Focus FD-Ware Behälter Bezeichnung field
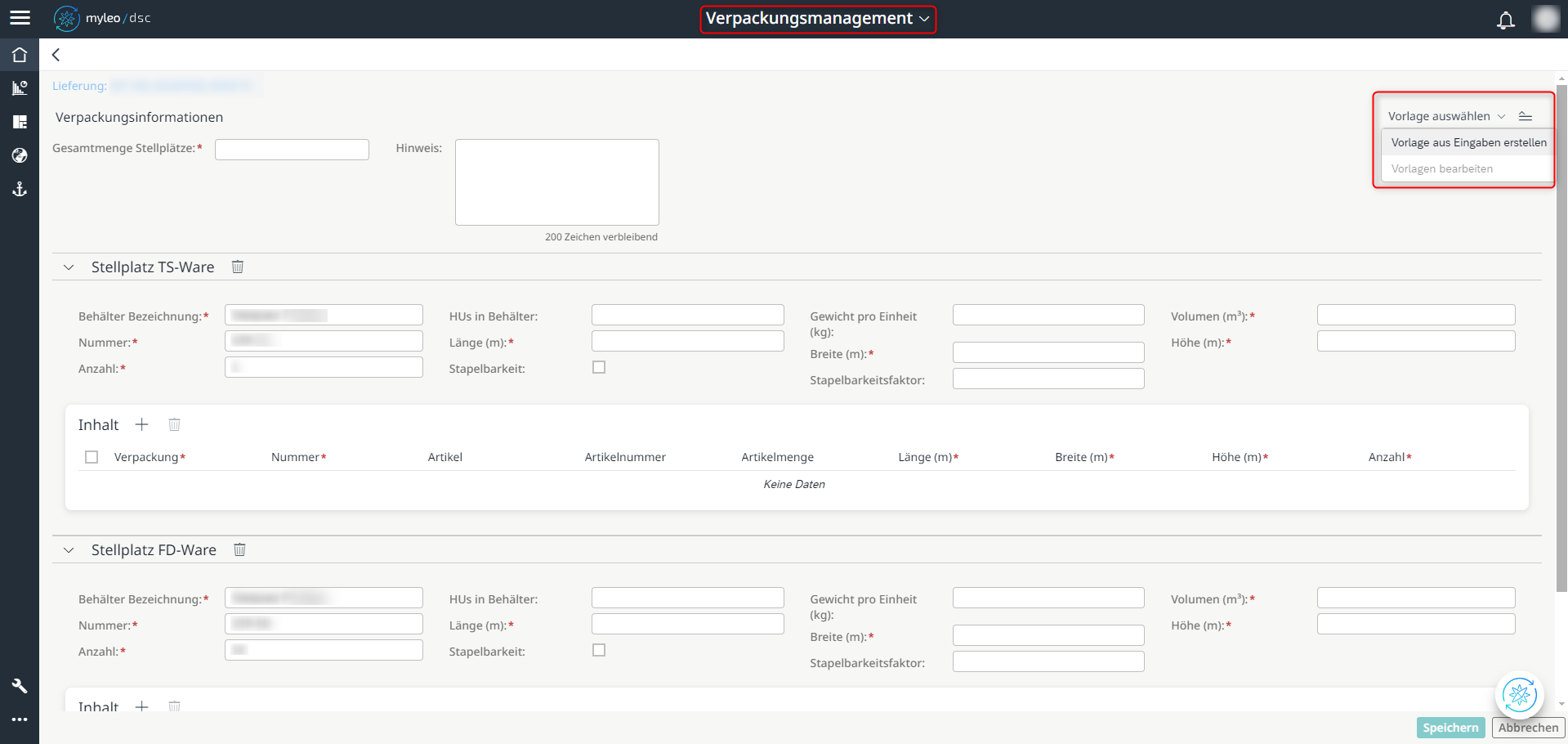This screenshot has width=1568, height=744. click(x=324, y=598)
